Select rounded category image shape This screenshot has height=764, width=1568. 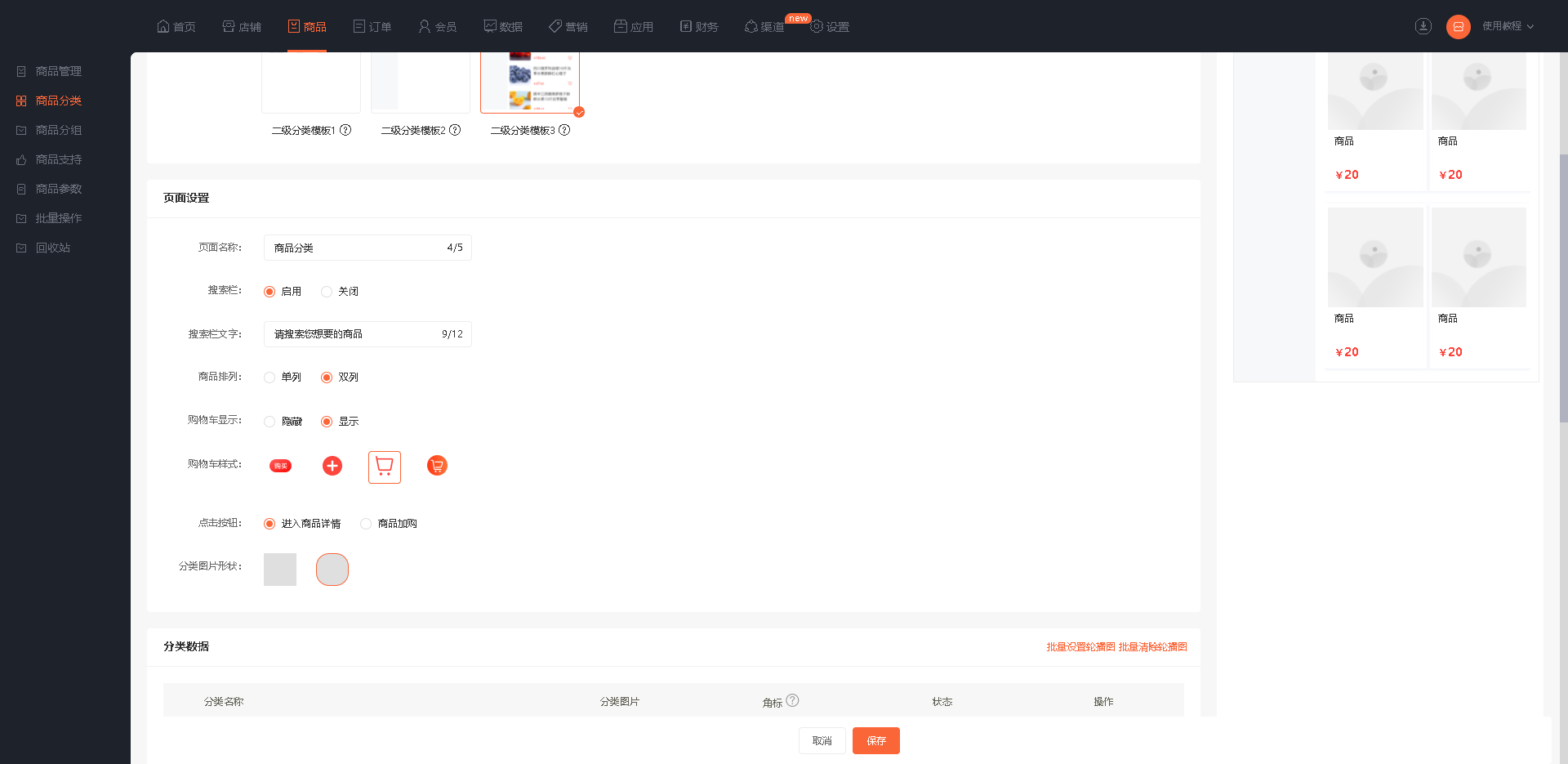tap(332, 570)
